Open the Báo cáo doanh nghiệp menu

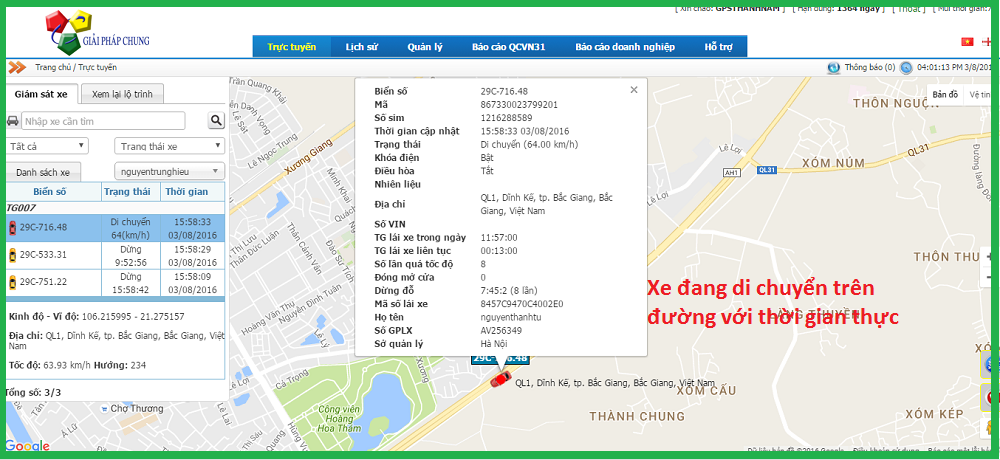coord(625,47)
